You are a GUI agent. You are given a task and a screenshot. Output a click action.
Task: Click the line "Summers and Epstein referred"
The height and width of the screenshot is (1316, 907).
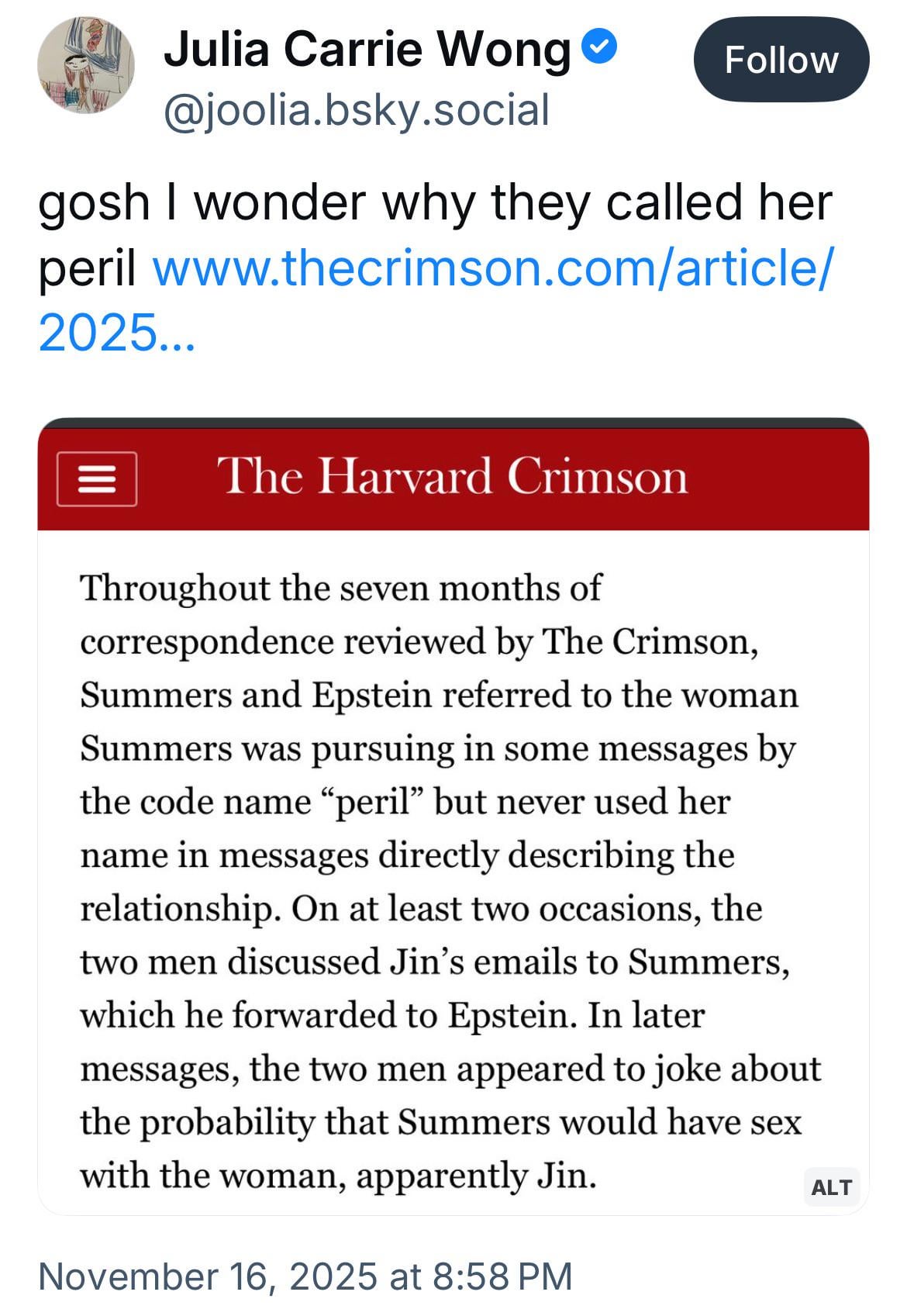point(439,694)
